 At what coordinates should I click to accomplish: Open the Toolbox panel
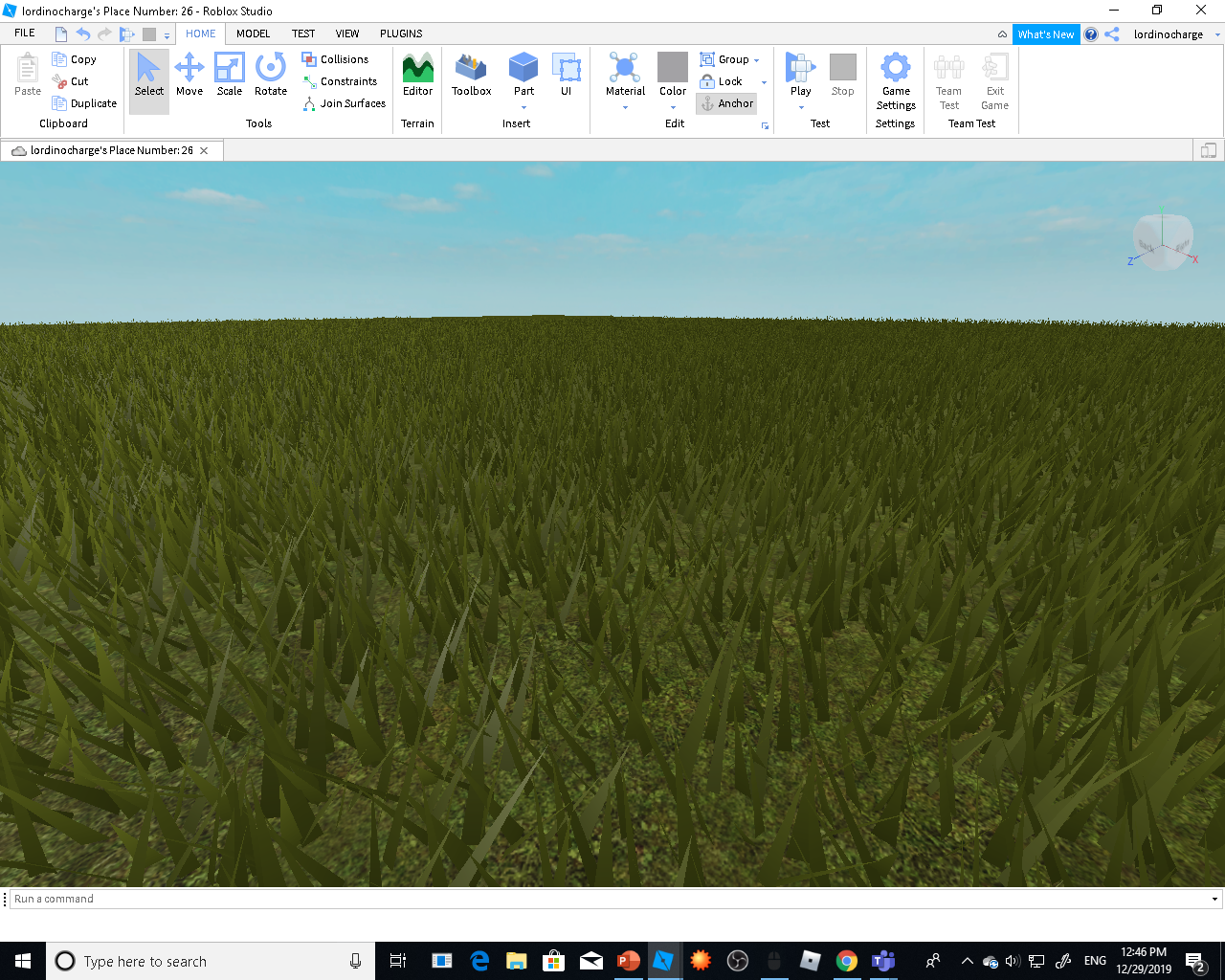(x=471, y=76)
